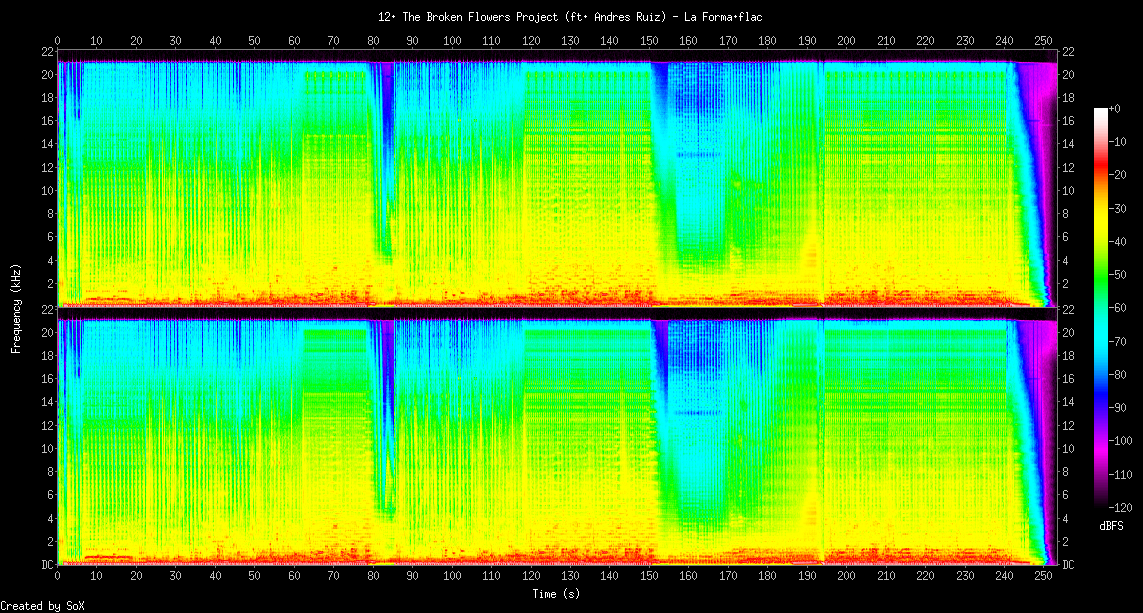Click the "Time (s)" axis label

pyautogui.click(x=557, y=594)
